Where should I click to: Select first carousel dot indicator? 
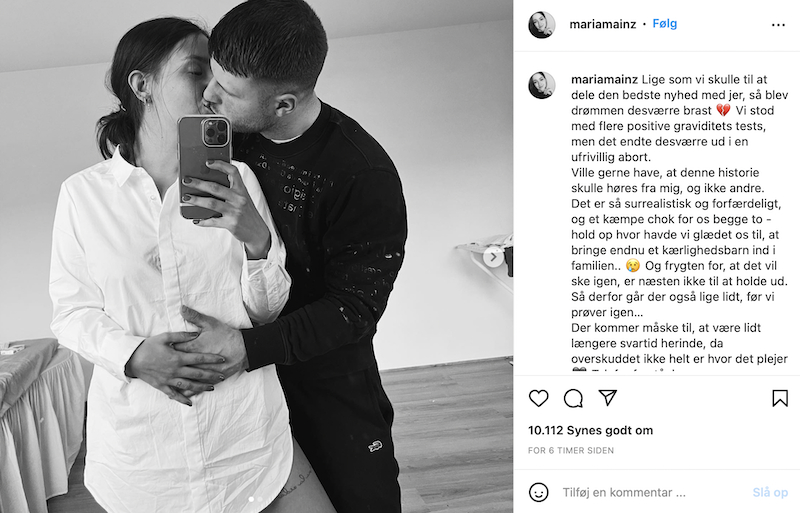click(x=251, y=499)
